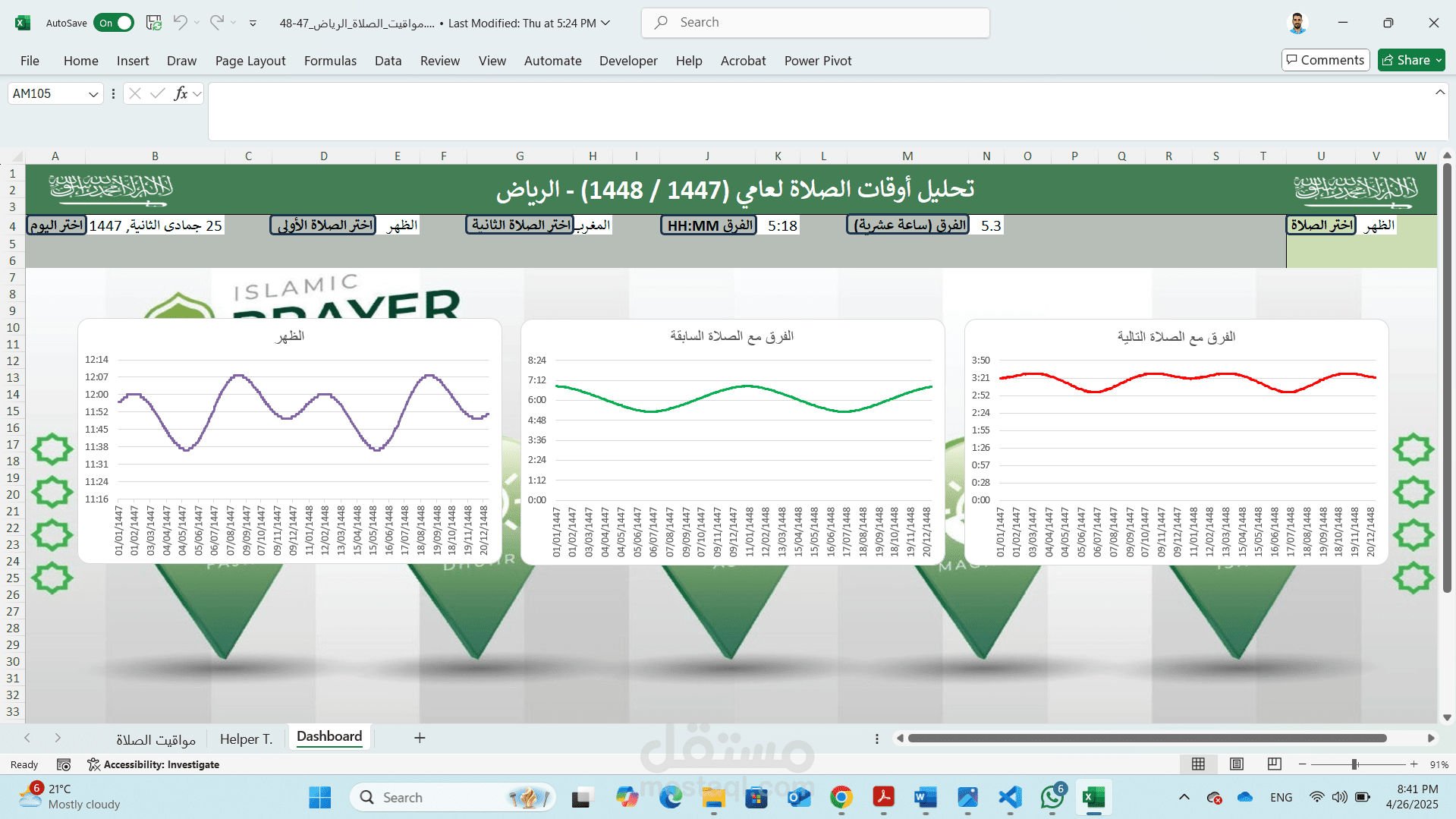Open the Name Box dropdown
This screenshot has height=819, width=1456.
[x=93, y=93]
